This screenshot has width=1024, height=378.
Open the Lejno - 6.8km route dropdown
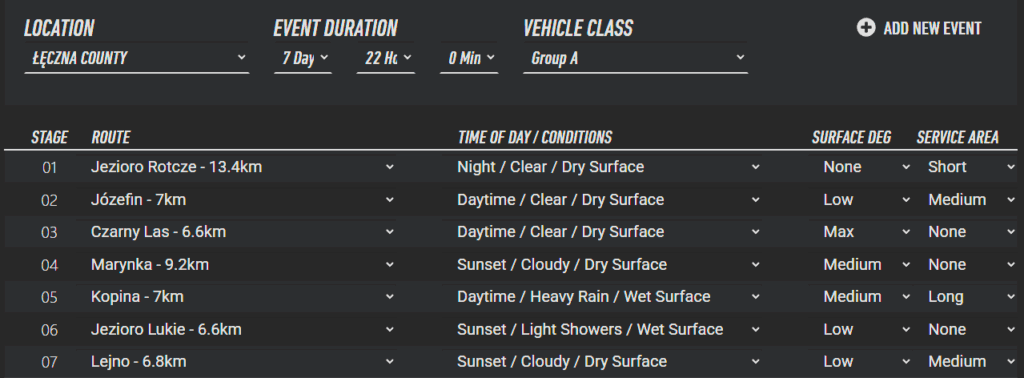pos(242,362)
